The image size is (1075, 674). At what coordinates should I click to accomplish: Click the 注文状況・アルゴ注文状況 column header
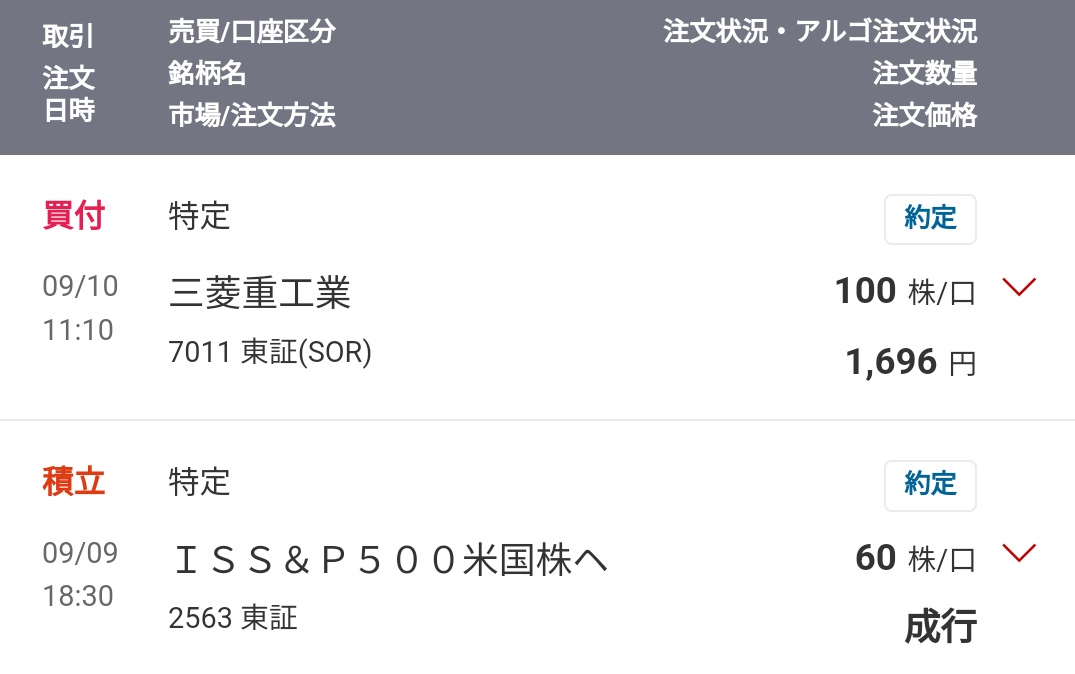[820, 32]
